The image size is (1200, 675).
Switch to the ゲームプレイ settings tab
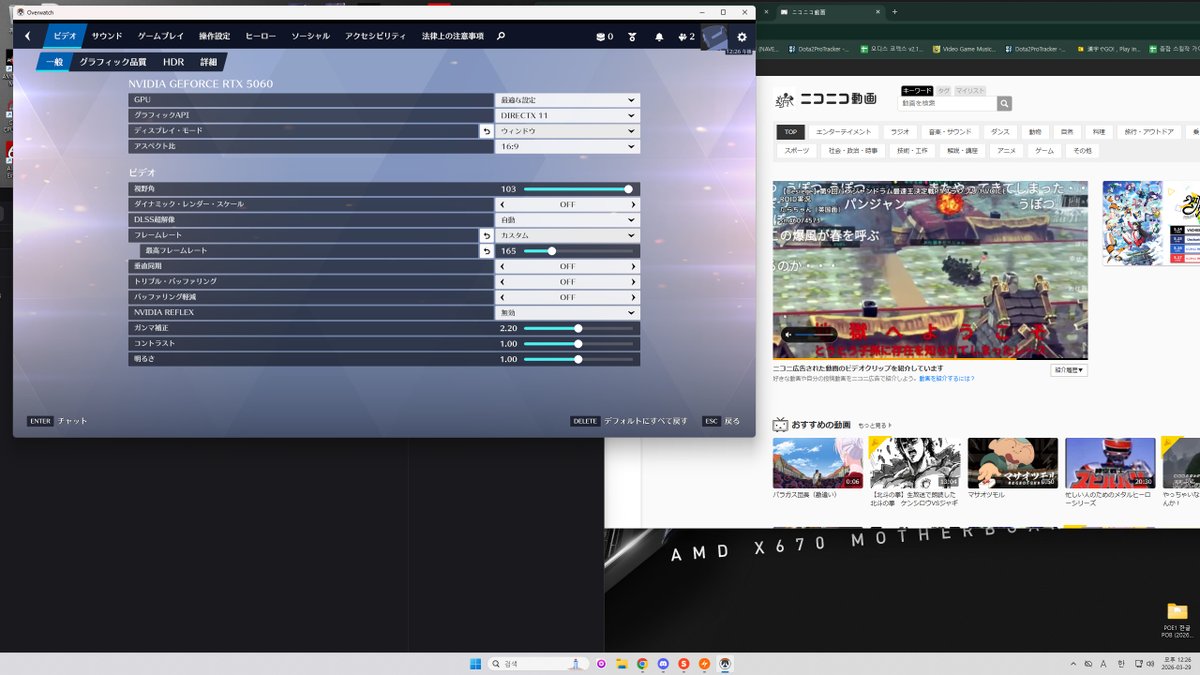tap(160, 36)
